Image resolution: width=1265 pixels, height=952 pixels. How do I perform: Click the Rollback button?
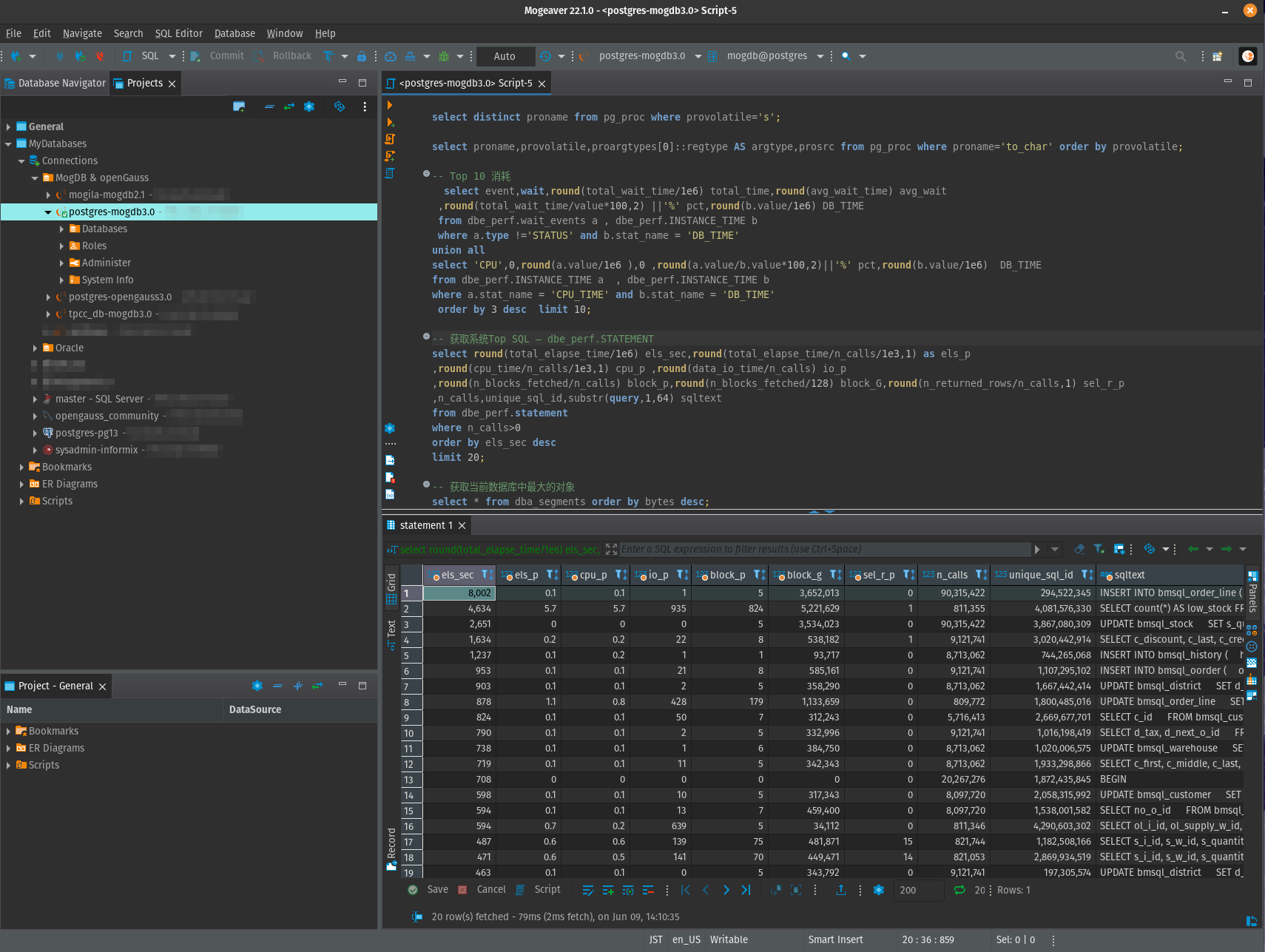(283, 56)
